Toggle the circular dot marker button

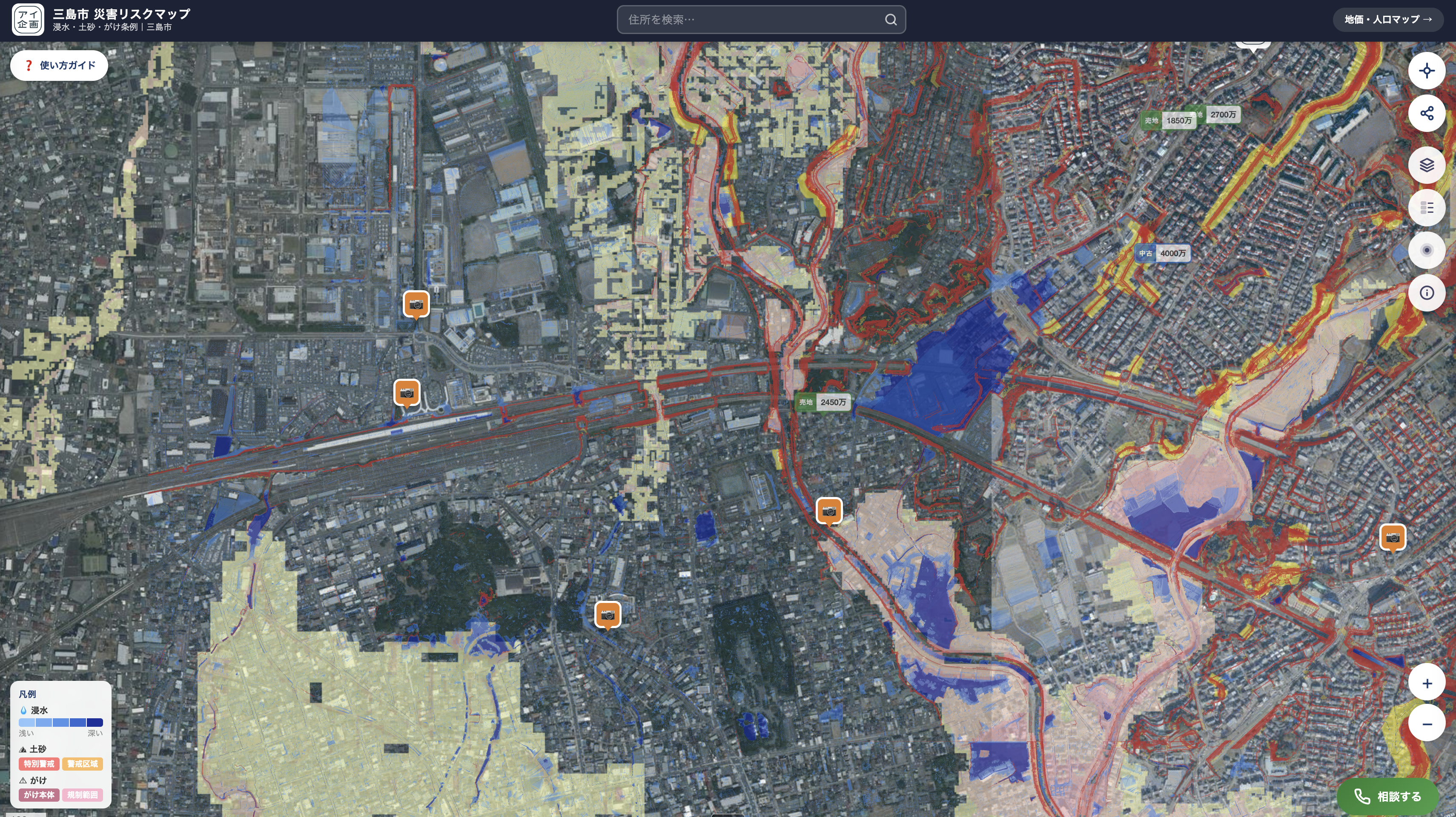[1426, 250]
